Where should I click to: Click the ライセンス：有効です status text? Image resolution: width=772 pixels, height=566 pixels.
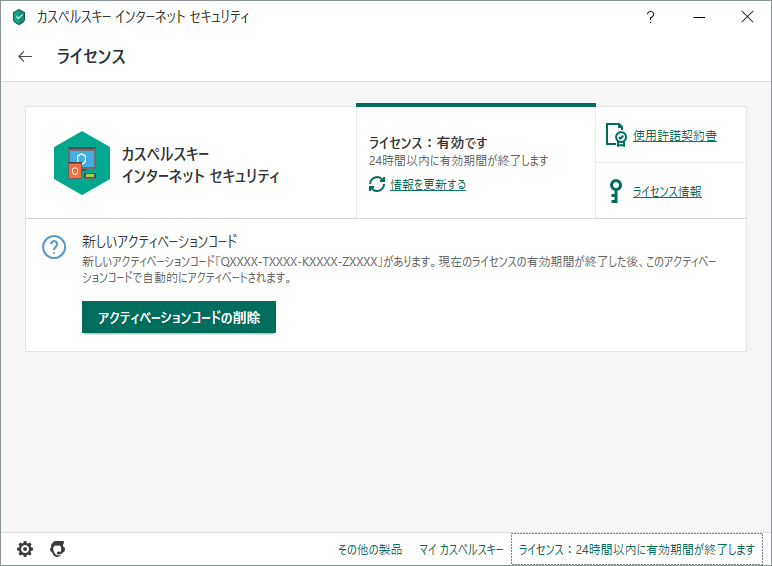tap(428, 143)
